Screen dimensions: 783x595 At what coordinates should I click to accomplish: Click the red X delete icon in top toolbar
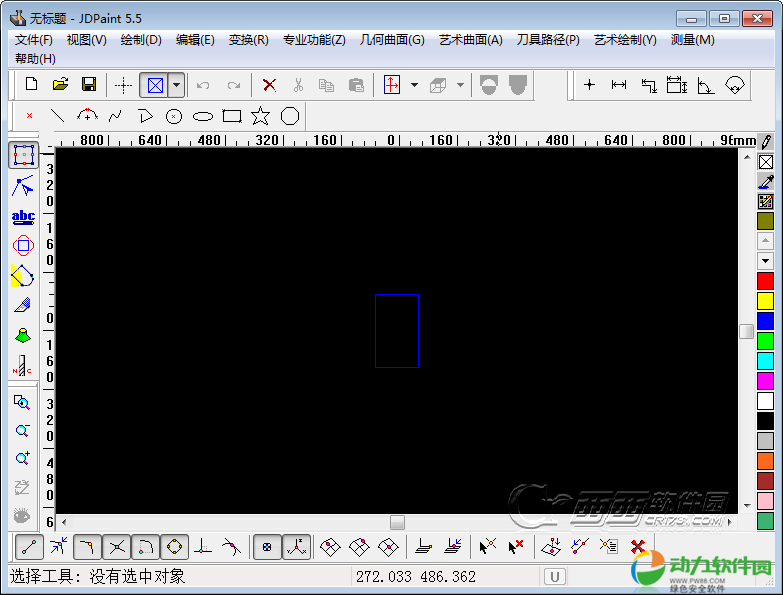[269, 85]
